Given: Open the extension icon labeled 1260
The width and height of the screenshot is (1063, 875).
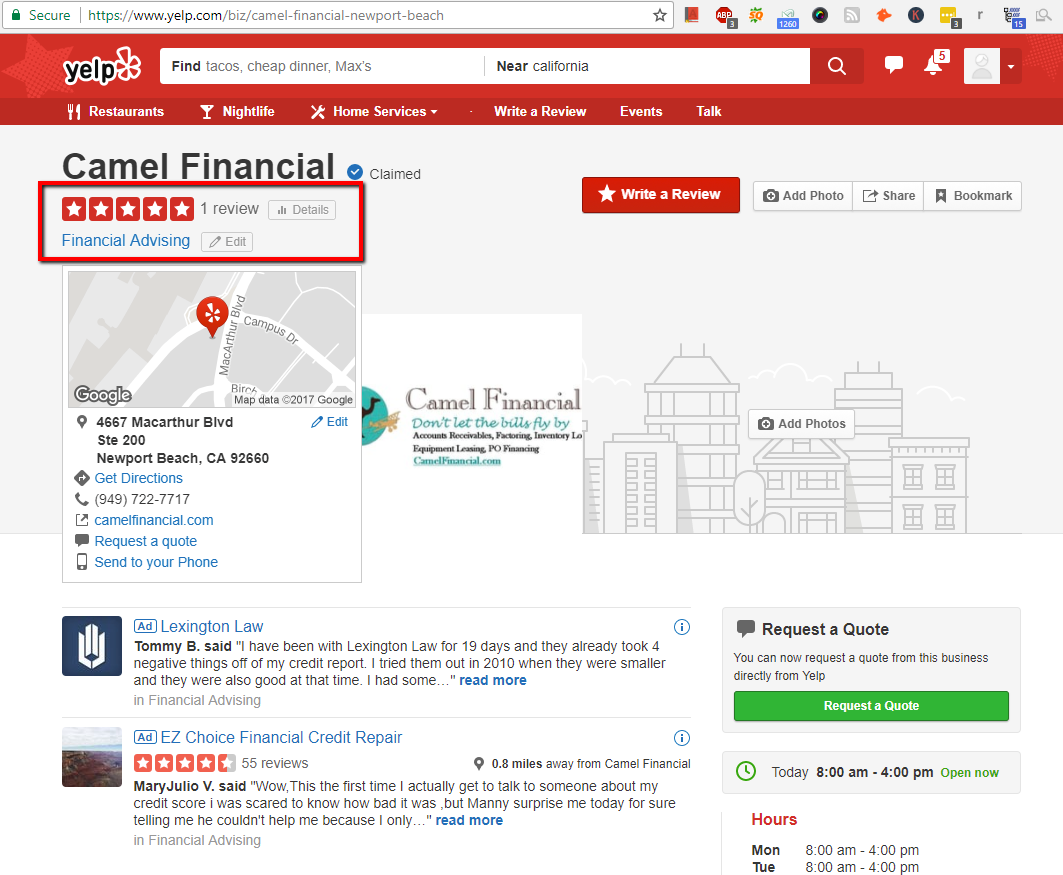Looking at the screenshot, I should tap(787, 18).
